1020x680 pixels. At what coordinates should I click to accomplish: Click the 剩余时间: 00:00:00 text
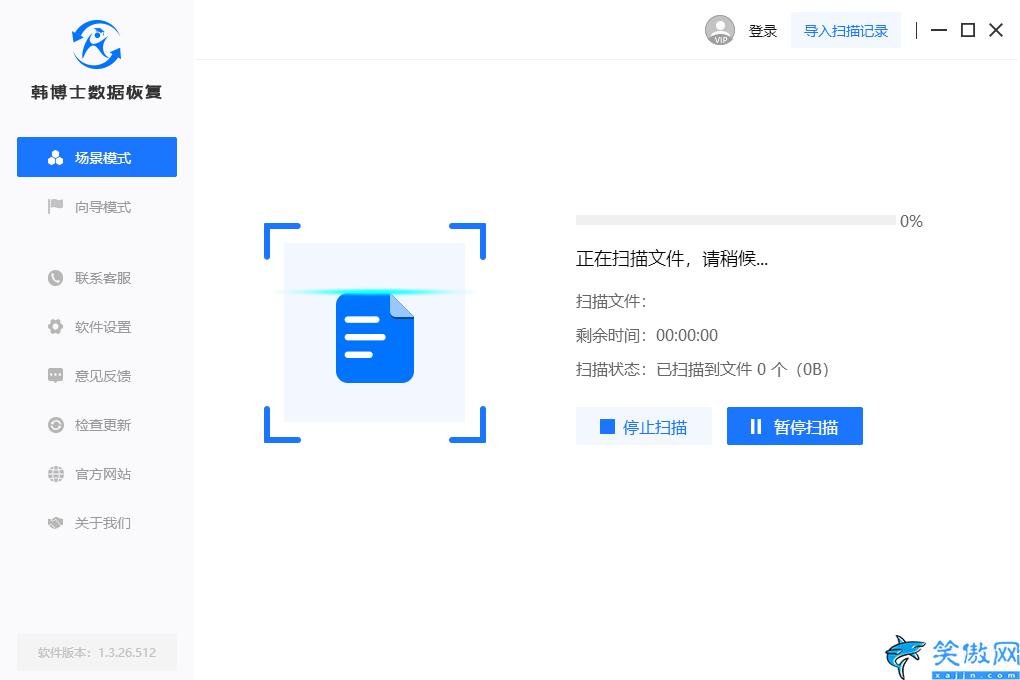pos(647,335)
